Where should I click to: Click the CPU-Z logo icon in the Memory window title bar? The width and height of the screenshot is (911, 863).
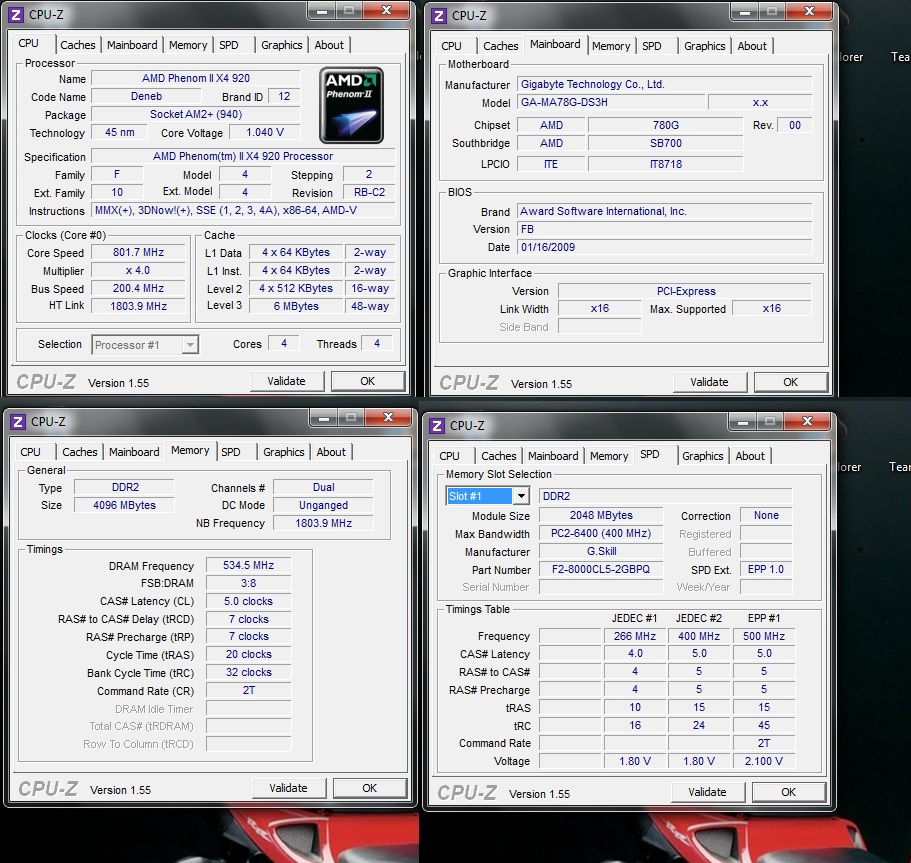18,421
